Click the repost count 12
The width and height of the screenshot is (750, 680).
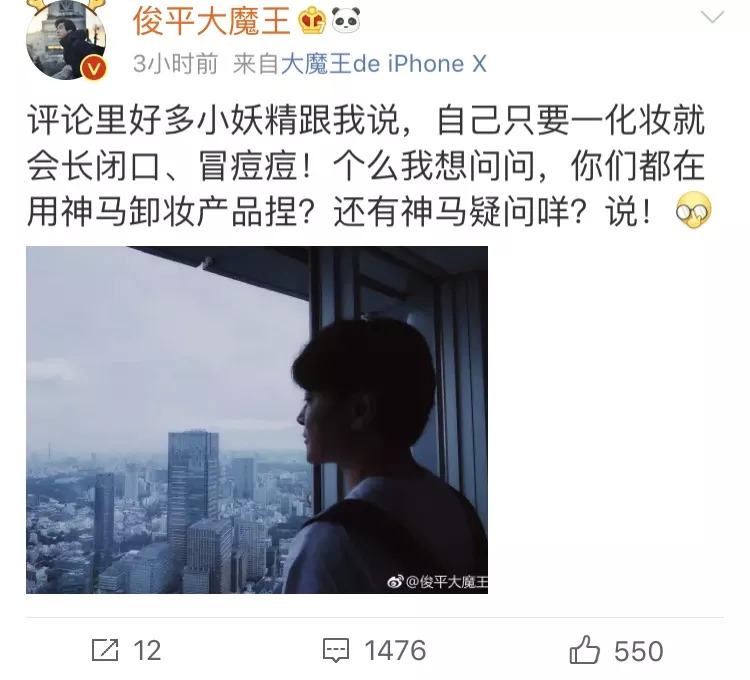tap(147, 651)
